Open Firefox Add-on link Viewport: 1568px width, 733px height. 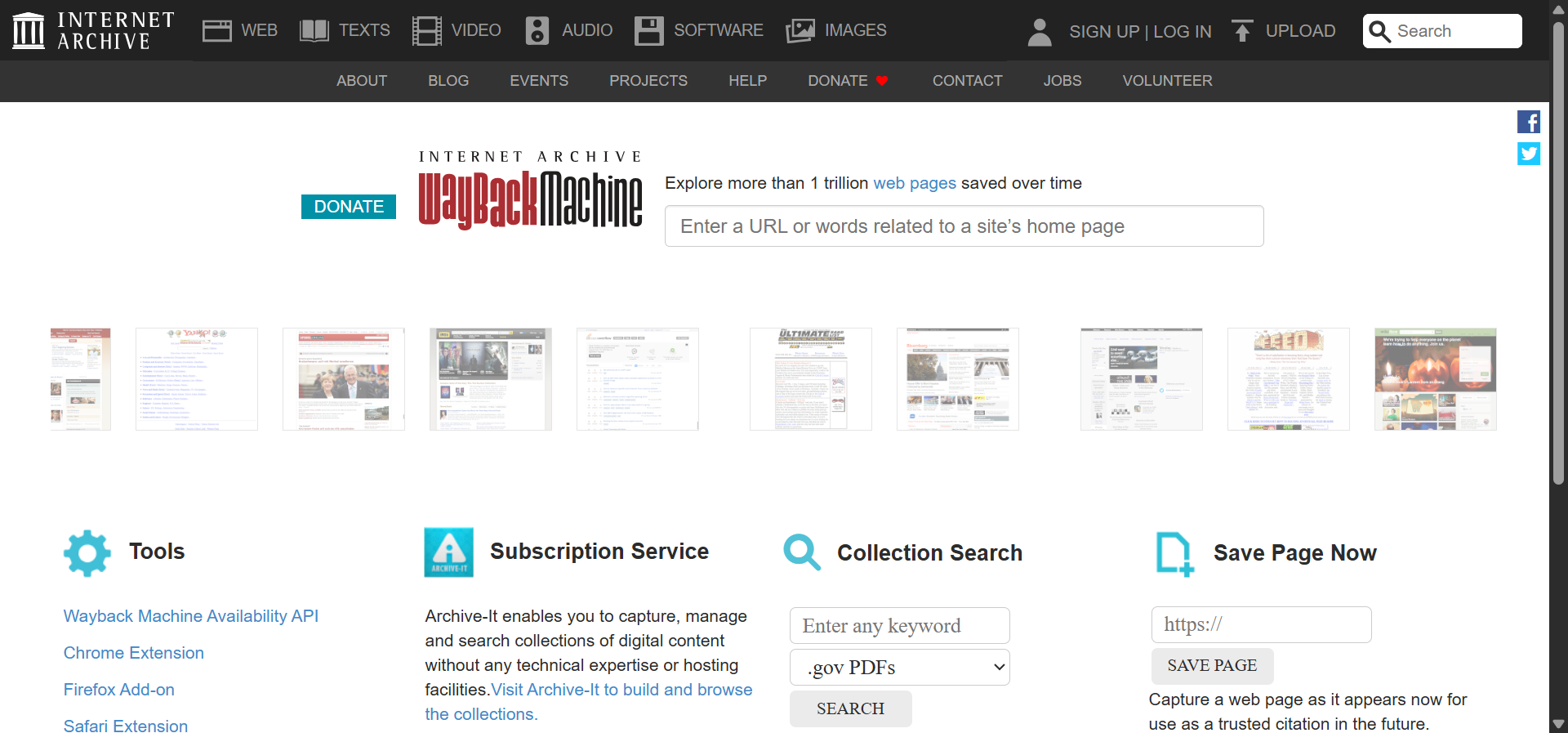point(119,690)
